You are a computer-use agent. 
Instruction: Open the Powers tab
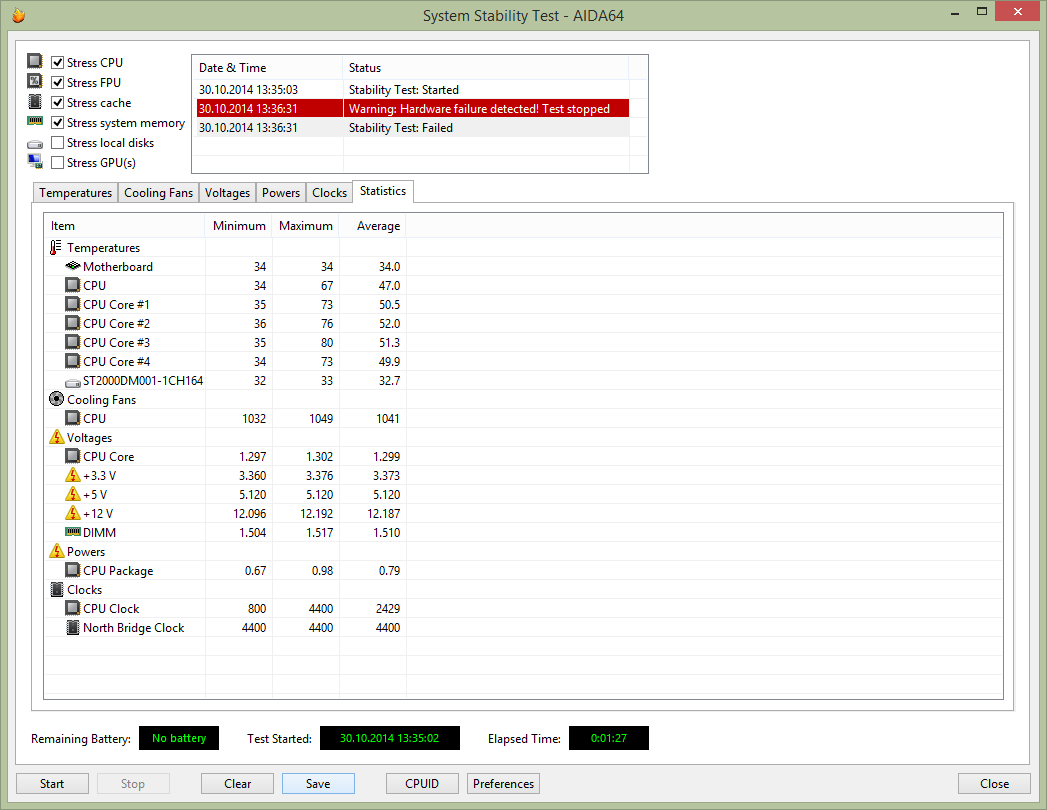coord(280,192)
